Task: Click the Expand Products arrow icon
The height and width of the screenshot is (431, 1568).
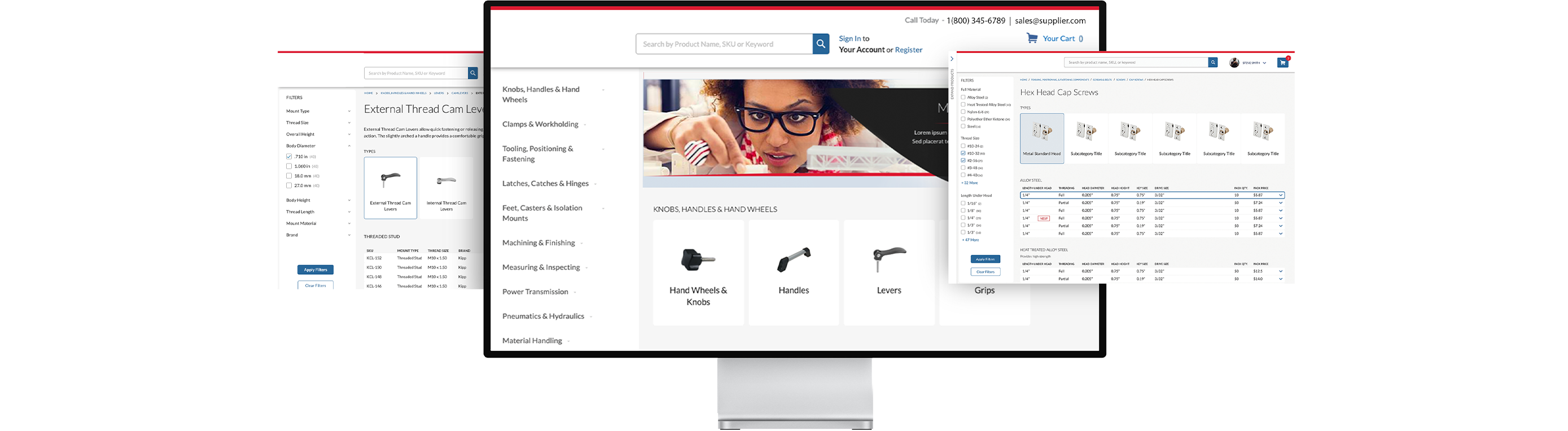Action: pyautogui.click(x=952, y=59)
